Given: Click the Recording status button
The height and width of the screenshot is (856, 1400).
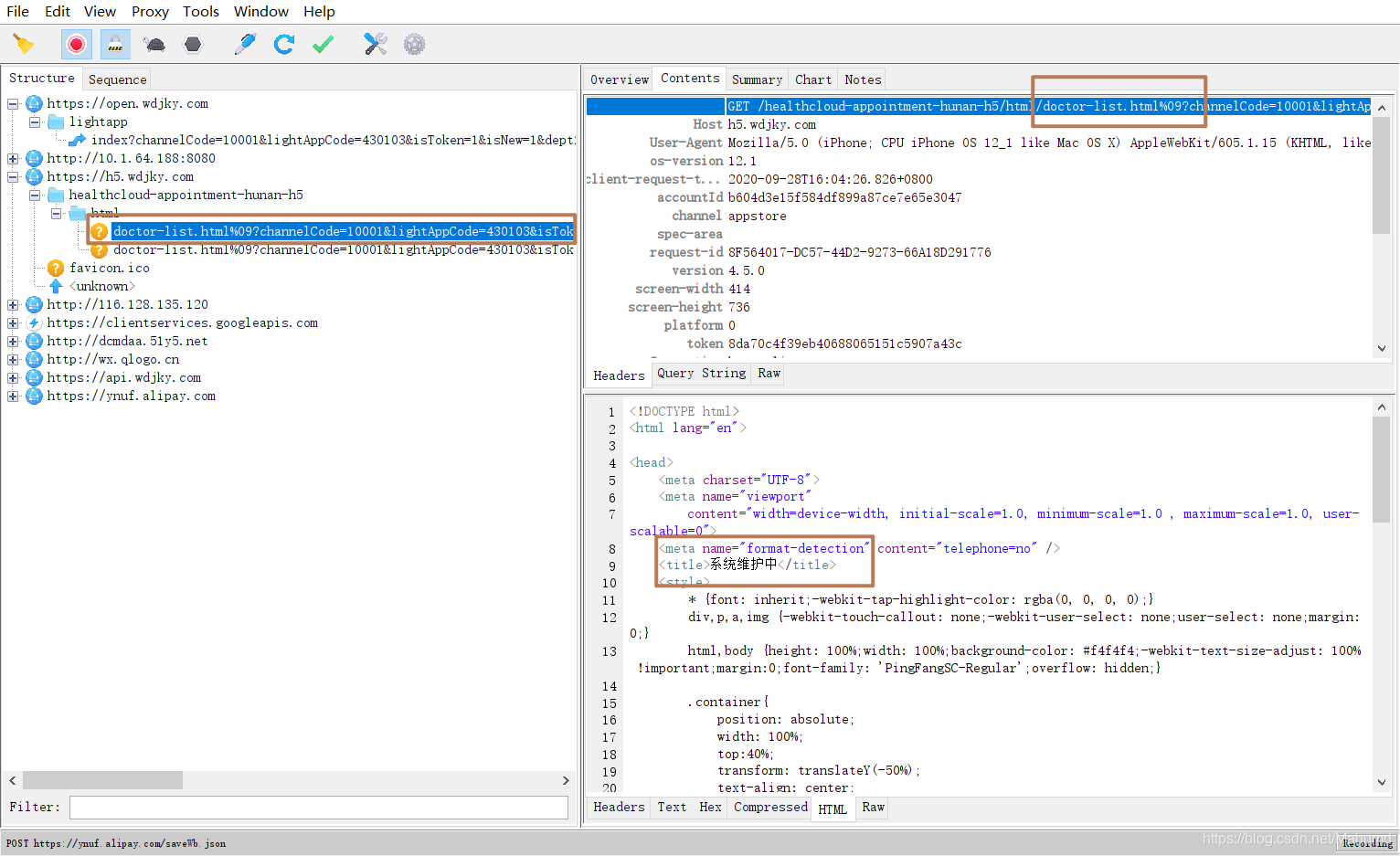Looking at the screenshot, I should pos(1367,843).
